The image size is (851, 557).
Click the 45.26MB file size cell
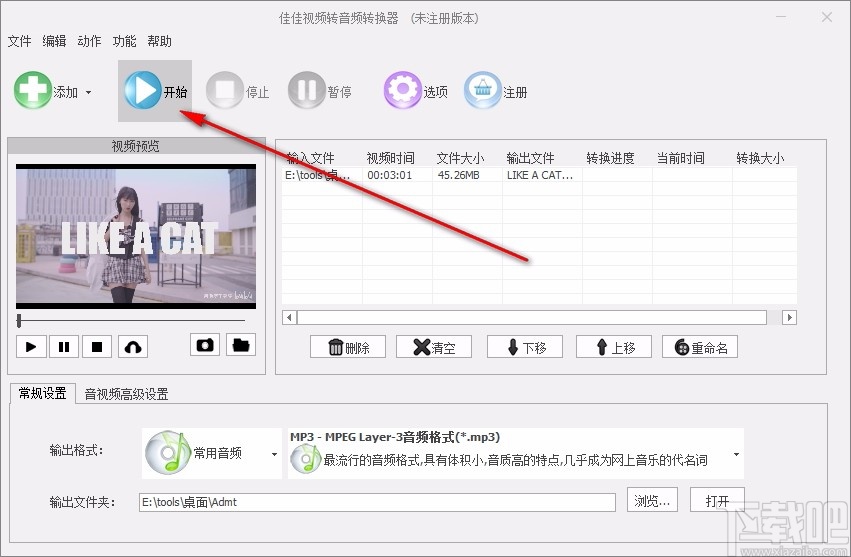(x=459, y=175)
